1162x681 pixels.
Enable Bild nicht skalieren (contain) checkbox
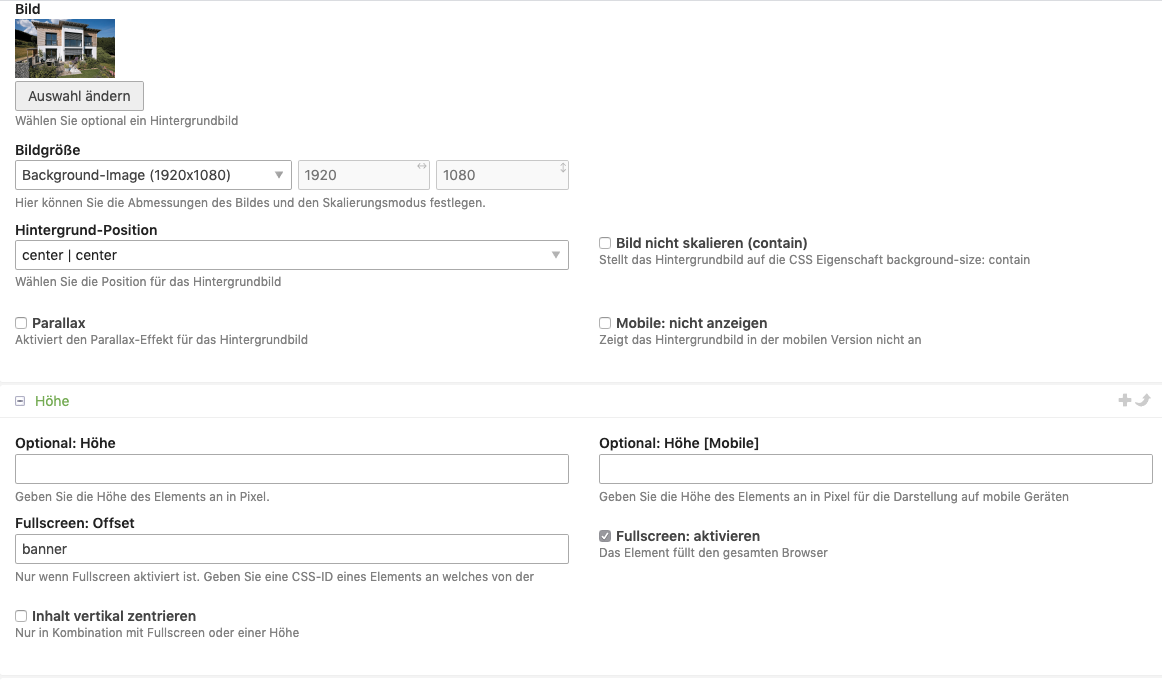click(x=605, y=243)
